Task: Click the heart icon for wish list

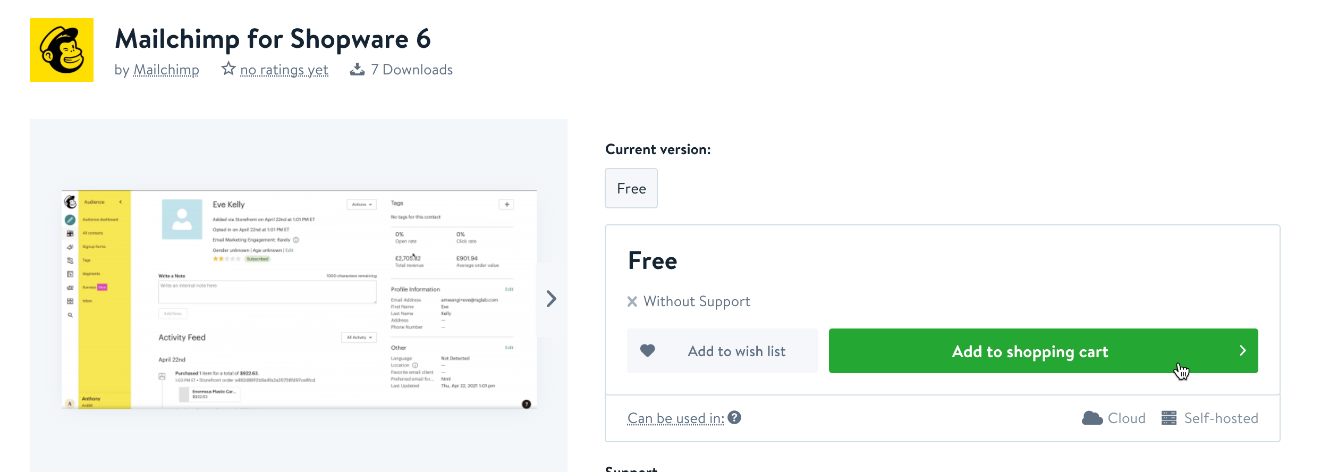Action: pyautogui.click(x=647, y=351)
